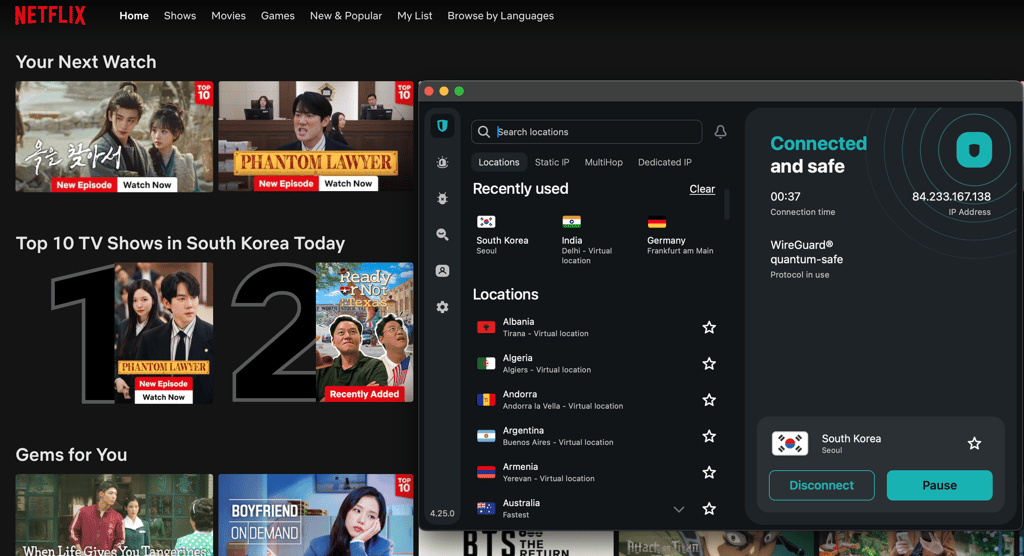
Task: Select recently used Germany Frankfurt
Action: tap(680, 235)
